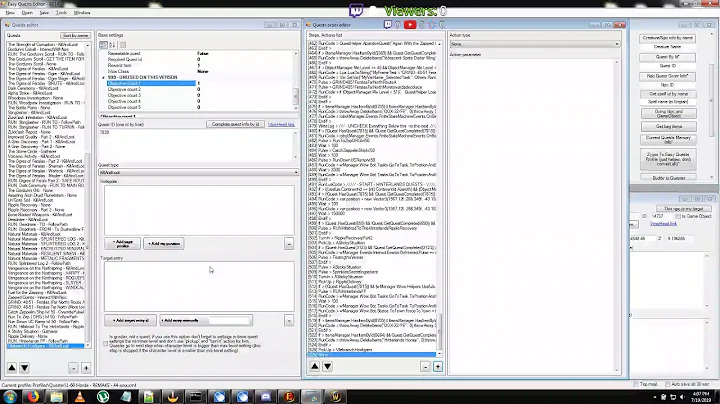Collapse the 999 - UNUSED ON THIS VERSION group

[103, 78]
